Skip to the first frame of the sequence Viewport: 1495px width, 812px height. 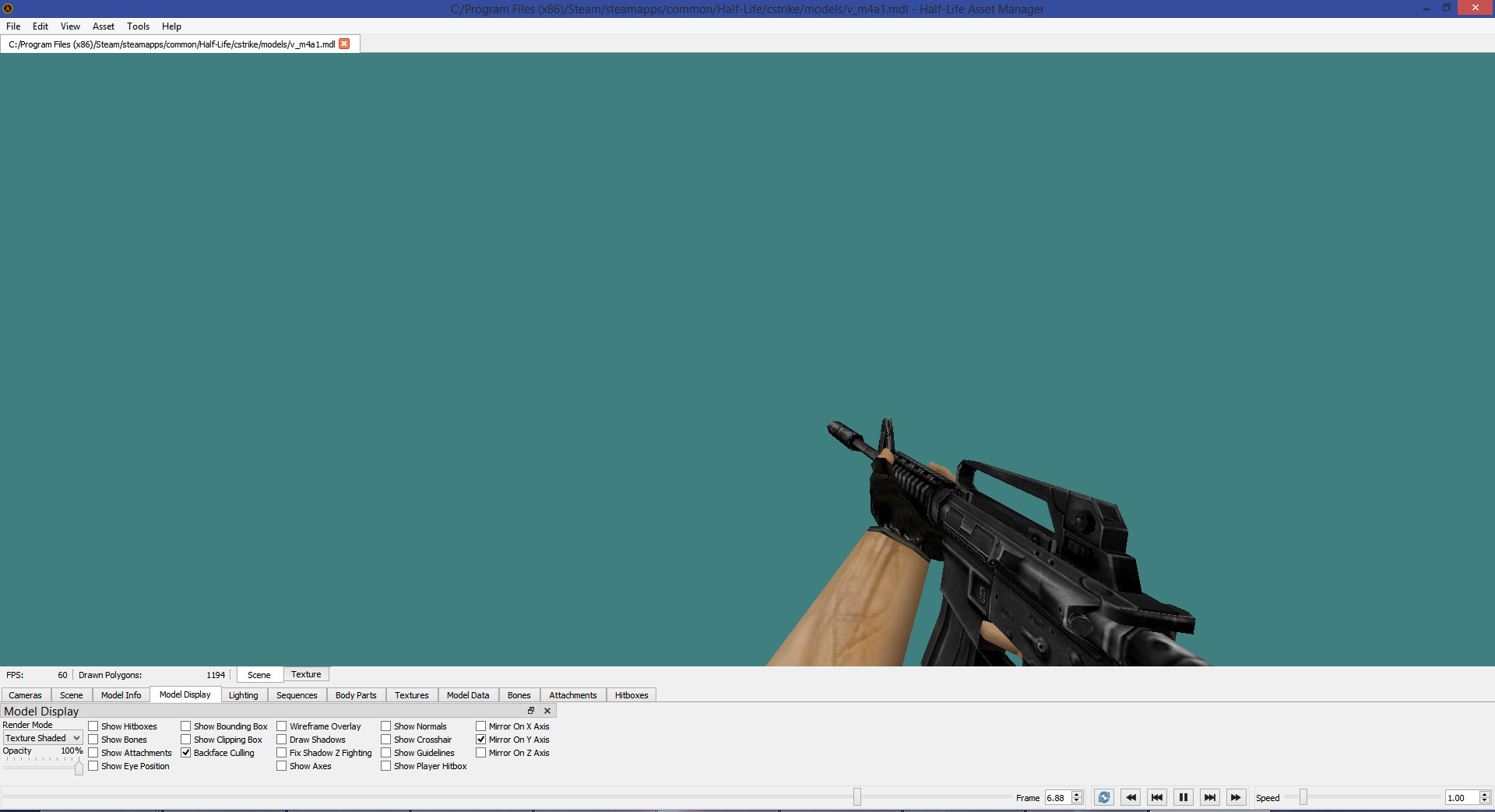pos(1156,797)
